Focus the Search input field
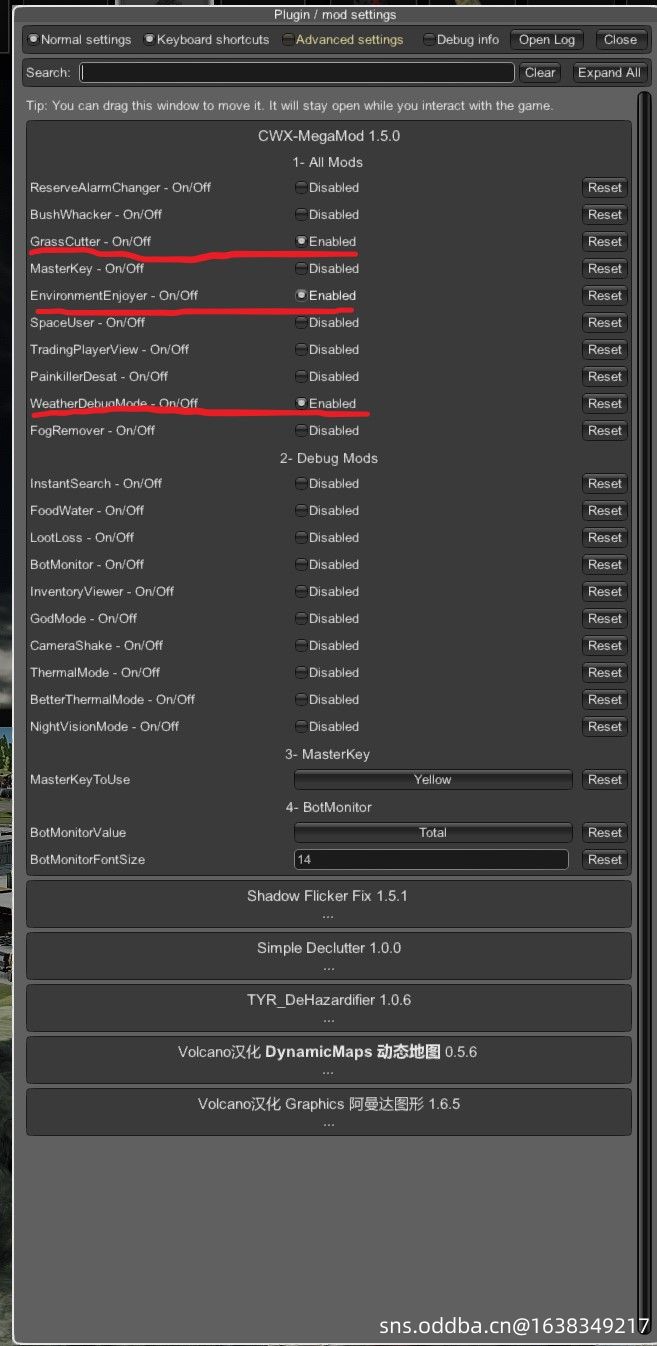 tap(297, 72)
